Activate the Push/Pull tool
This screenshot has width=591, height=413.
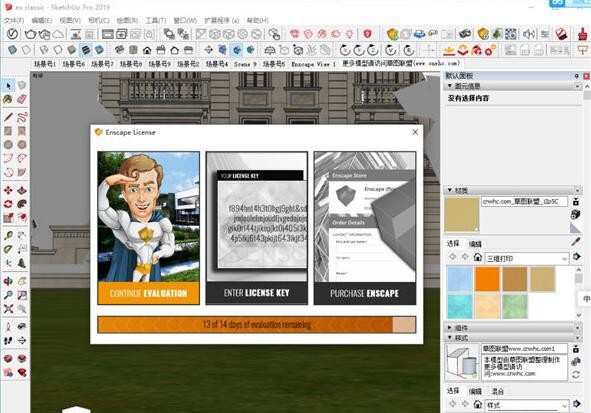22,190
